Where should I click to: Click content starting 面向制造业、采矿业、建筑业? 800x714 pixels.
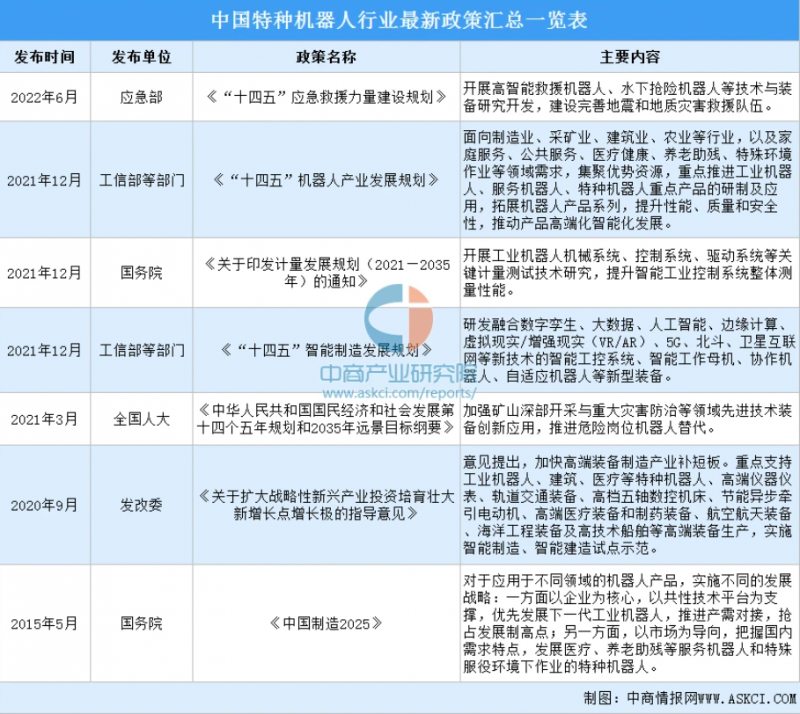628,180
